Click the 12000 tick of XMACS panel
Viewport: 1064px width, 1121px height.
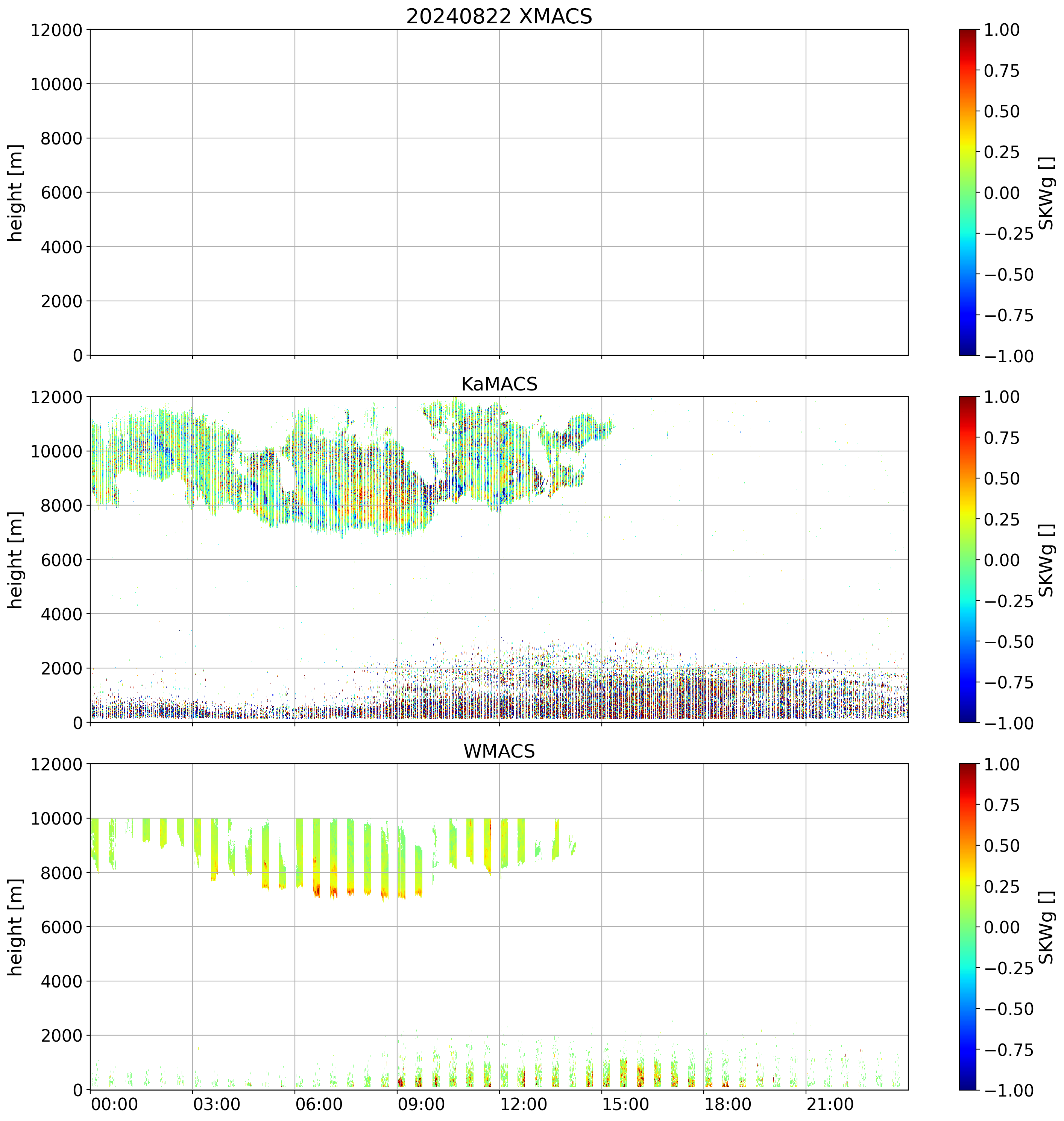click(x=56, y=30)
